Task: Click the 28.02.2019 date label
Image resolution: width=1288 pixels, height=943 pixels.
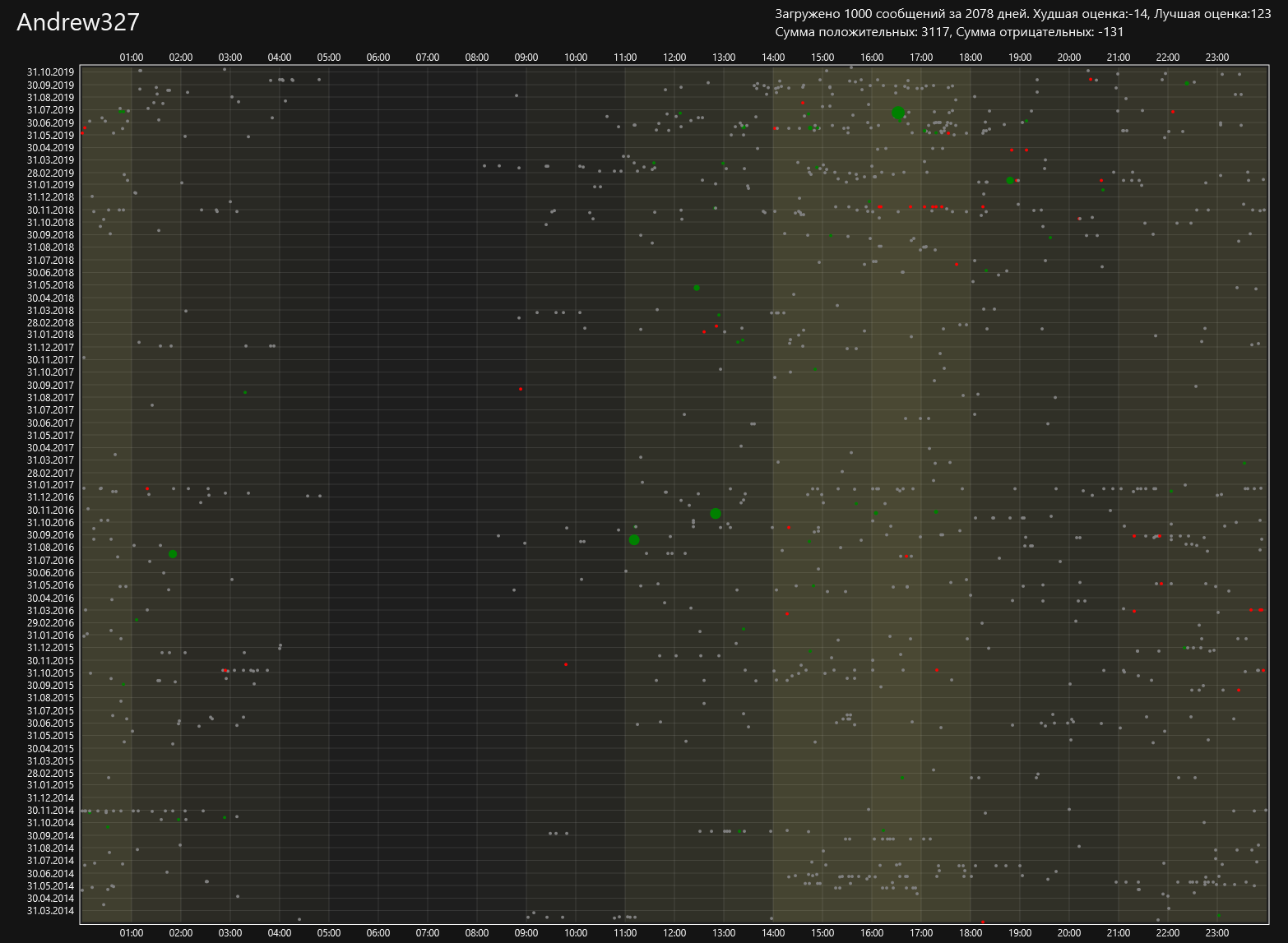Action: pyautogui.click(x=50, y=173)
